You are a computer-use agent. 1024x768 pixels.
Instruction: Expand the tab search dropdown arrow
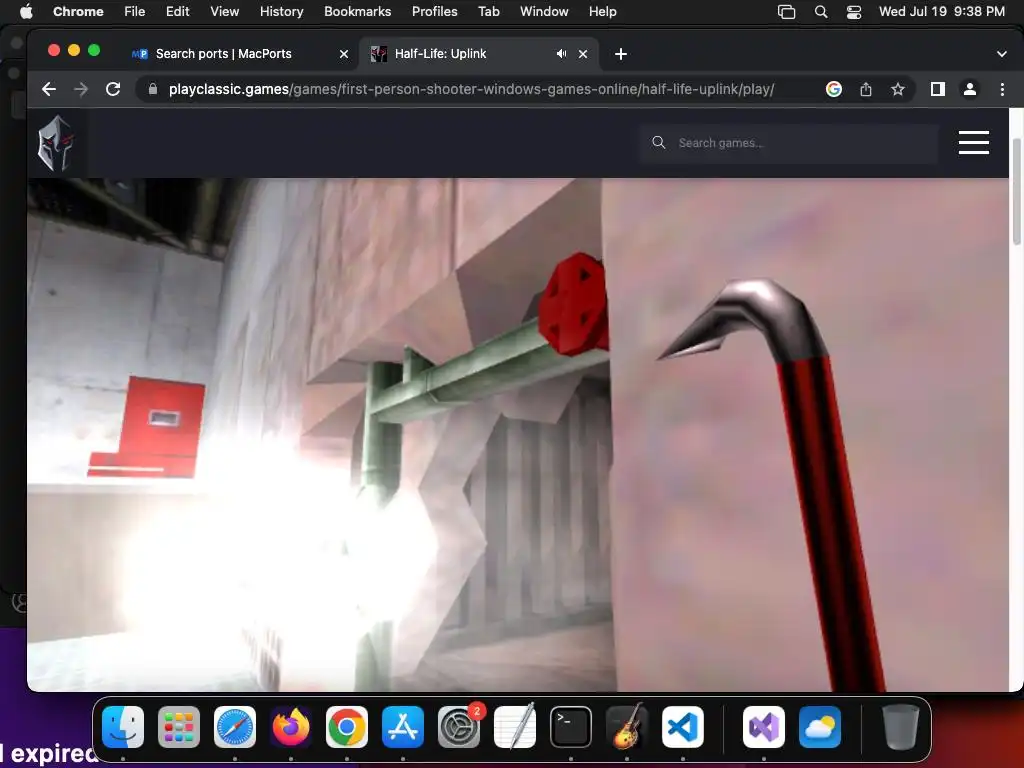(1001, 54)
